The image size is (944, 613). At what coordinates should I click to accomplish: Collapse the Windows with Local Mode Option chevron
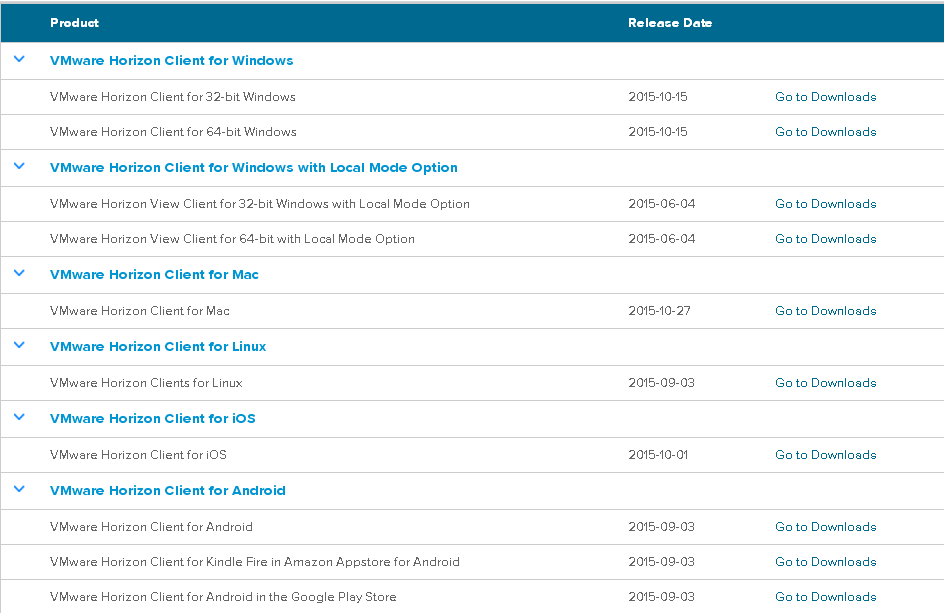coord(19,166)
